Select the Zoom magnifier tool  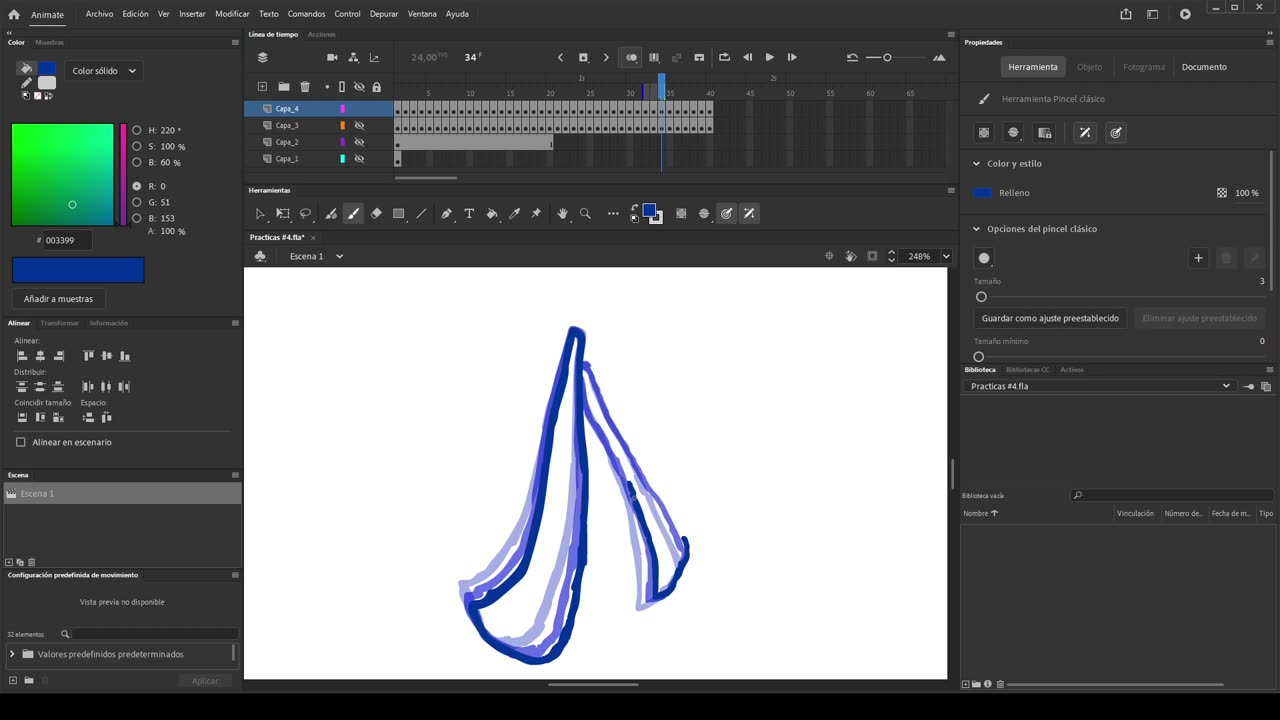(x=585, y=213)
